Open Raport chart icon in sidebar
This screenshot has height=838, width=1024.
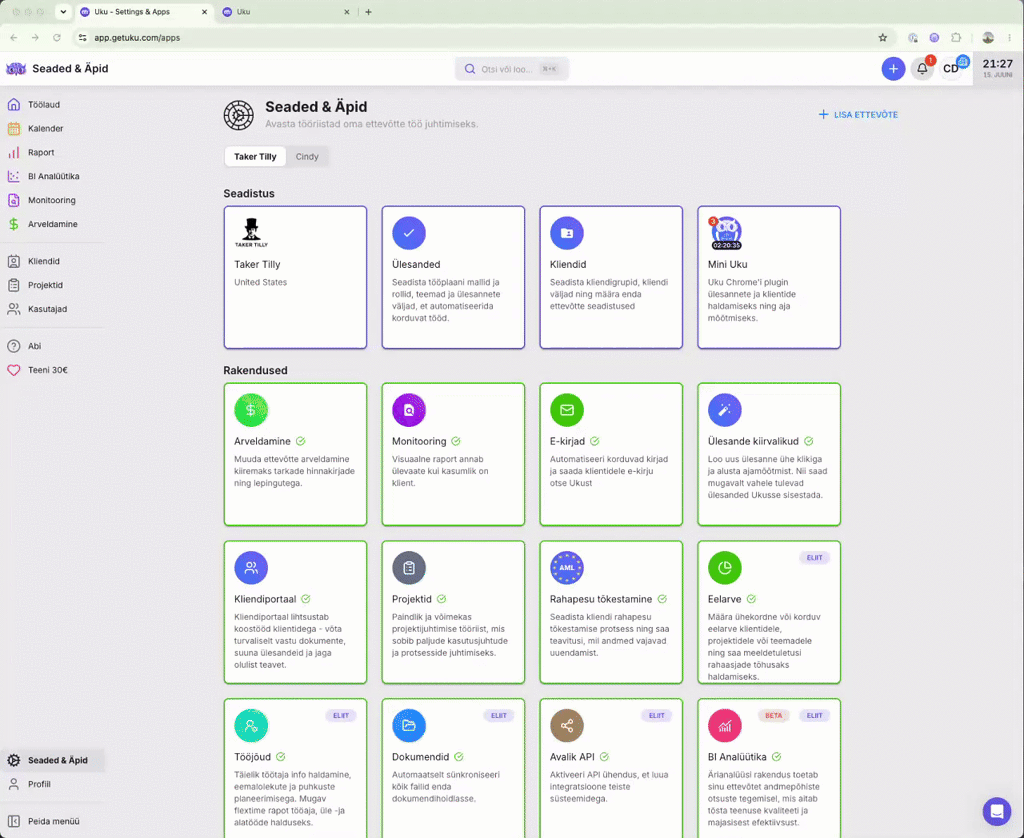[x=14, y=152]
